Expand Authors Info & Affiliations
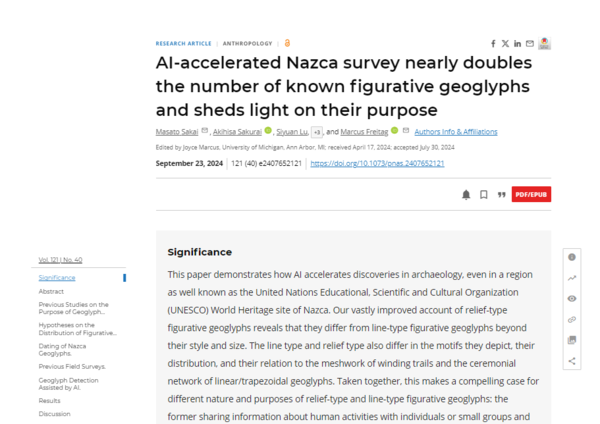 pos(455,132)
